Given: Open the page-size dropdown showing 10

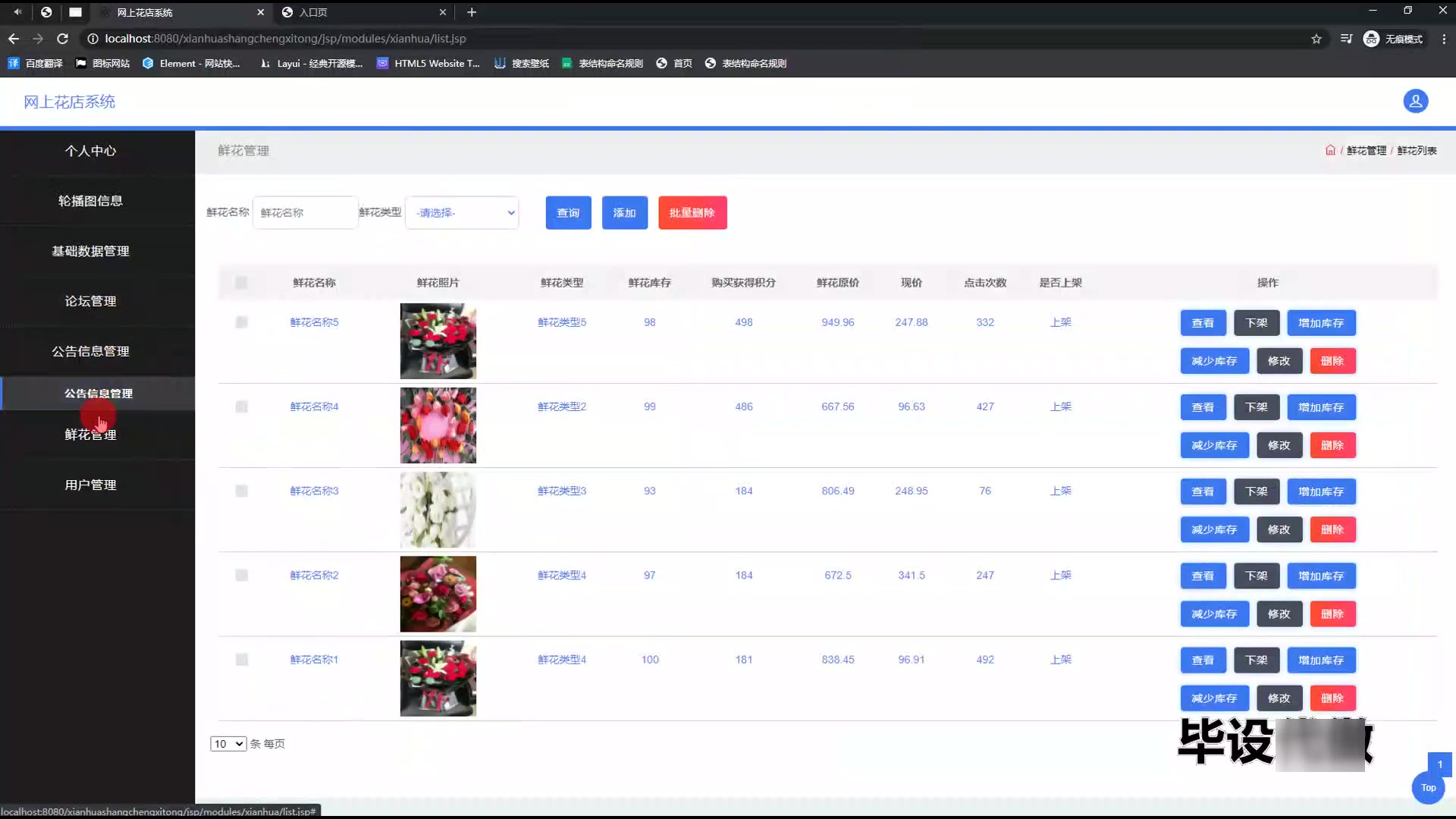Looking at the screenshot, I should [228, 744].
